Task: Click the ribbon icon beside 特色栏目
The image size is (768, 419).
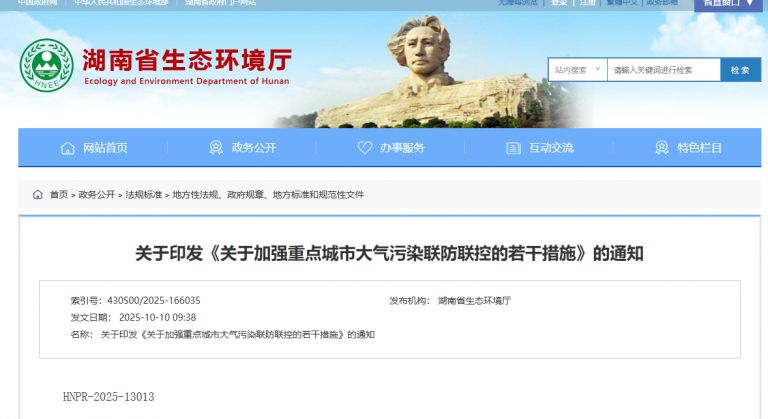Action: point(662,148)
